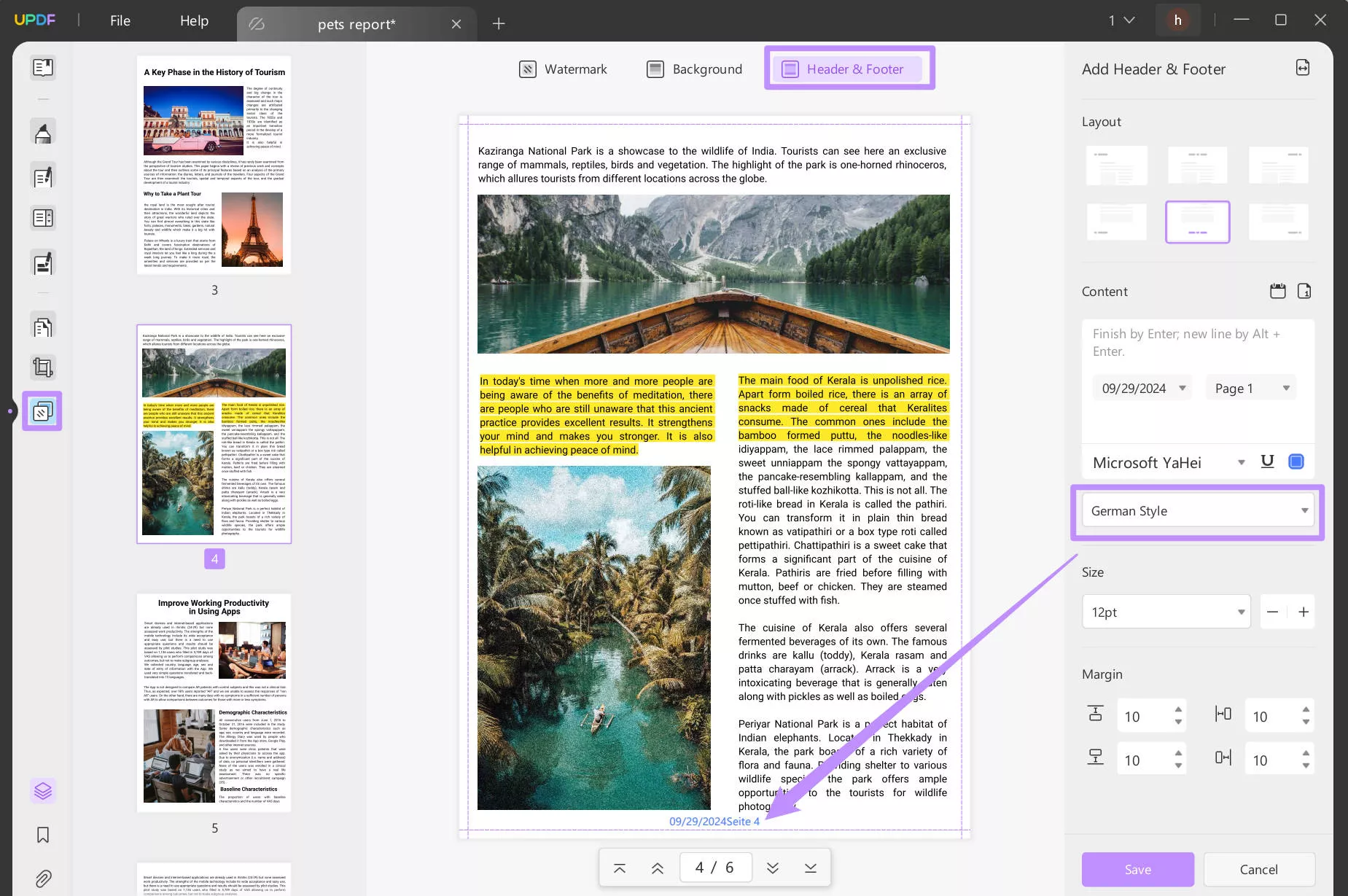The height and width of the screenshot is (896, 1348).
Task: Click the export icon beside Add Header & Footer
Action: [x=1303, y=68]
